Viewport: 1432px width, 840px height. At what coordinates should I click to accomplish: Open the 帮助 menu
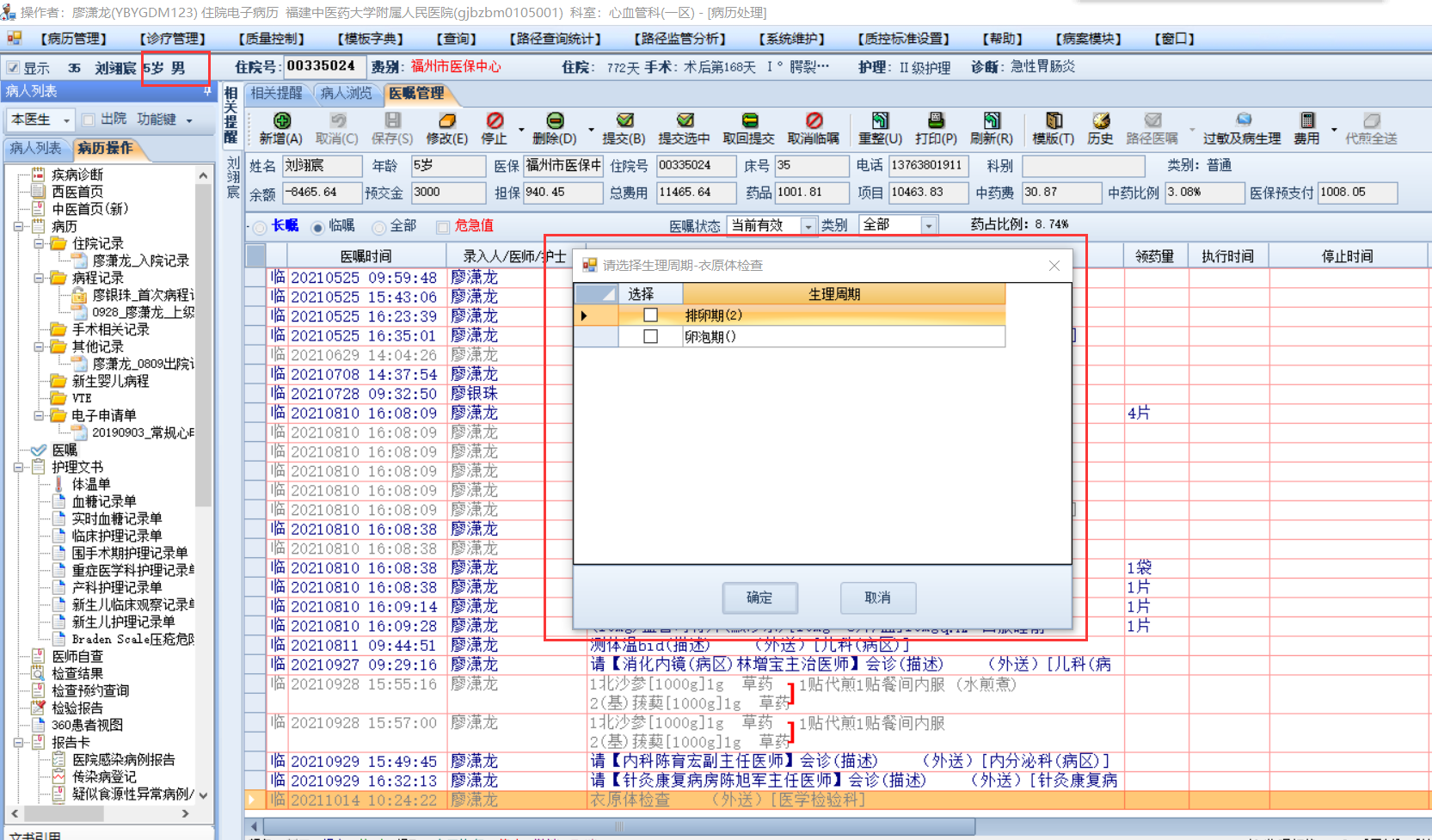click(x=1003, y=39)
